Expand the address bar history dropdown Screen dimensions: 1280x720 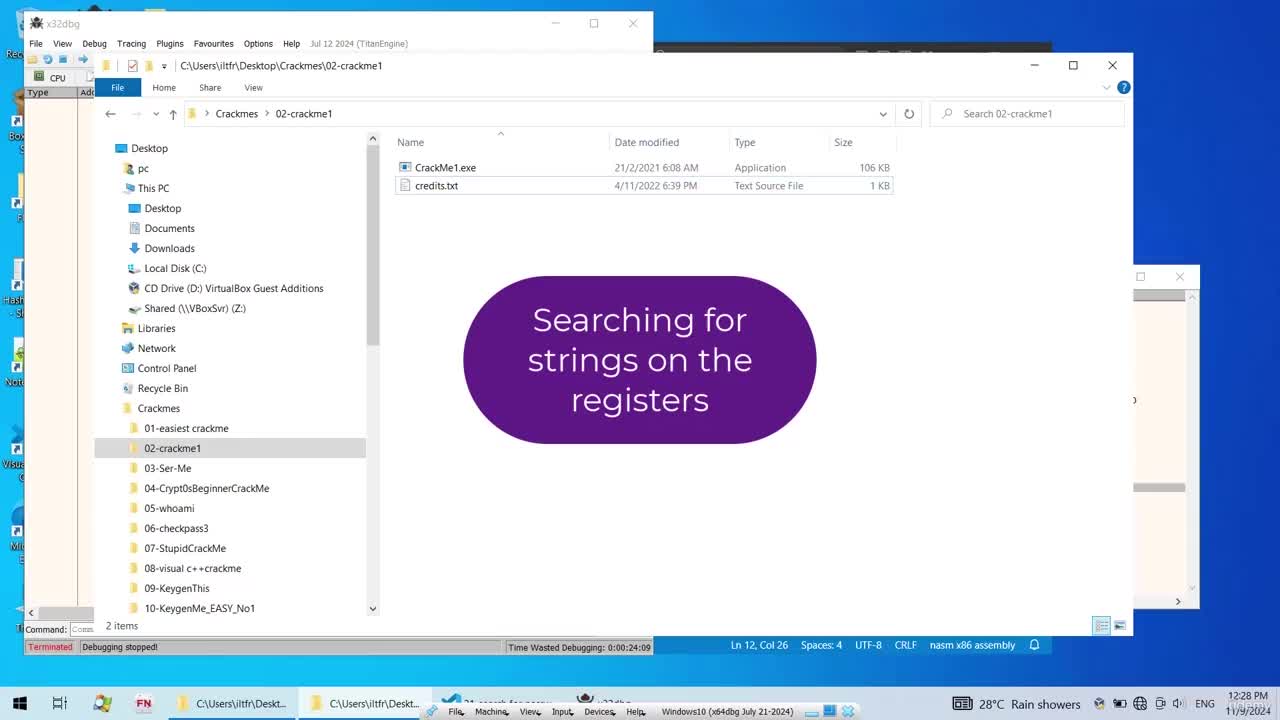(x=883, y=114)
